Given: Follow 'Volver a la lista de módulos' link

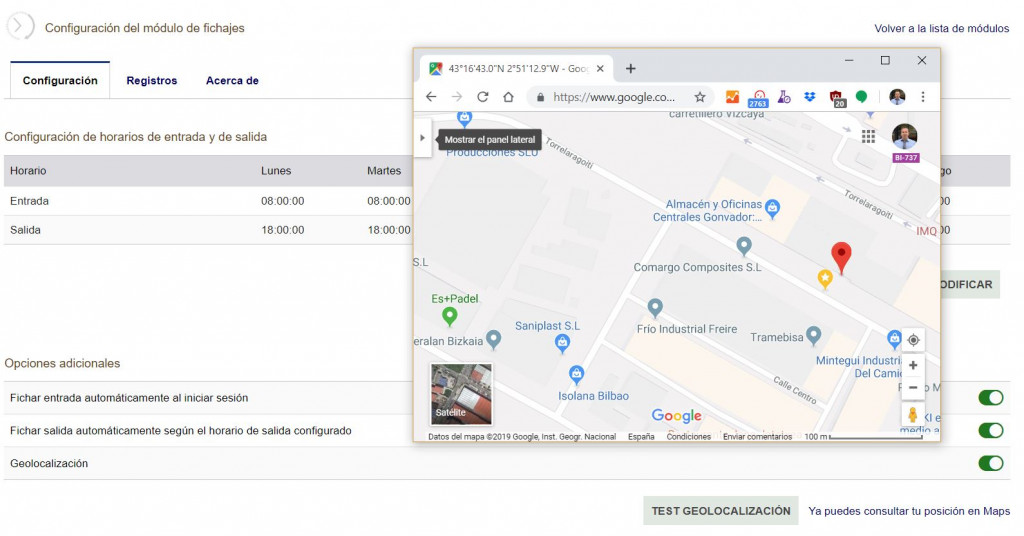Looking at the screenshot, I should pos(941,29).
